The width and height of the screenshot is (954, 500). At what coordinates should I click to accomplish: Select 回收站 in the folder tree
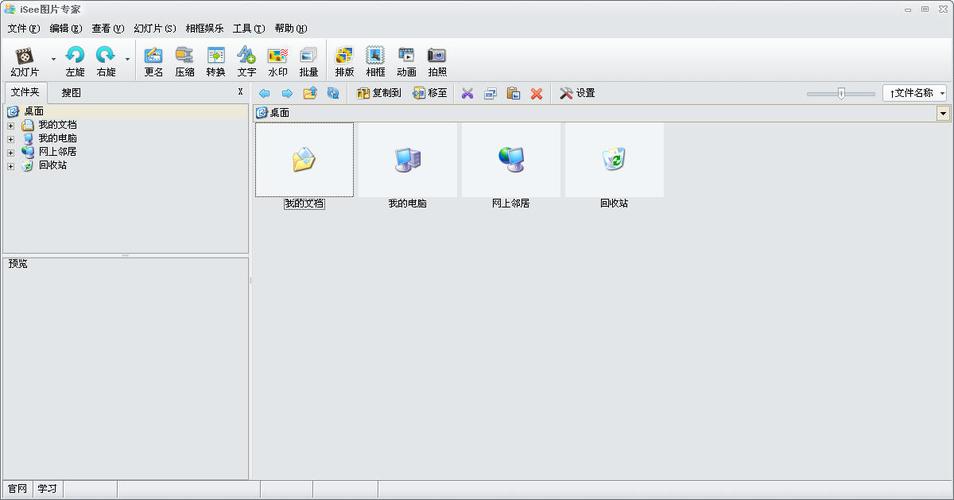[53, 165]
